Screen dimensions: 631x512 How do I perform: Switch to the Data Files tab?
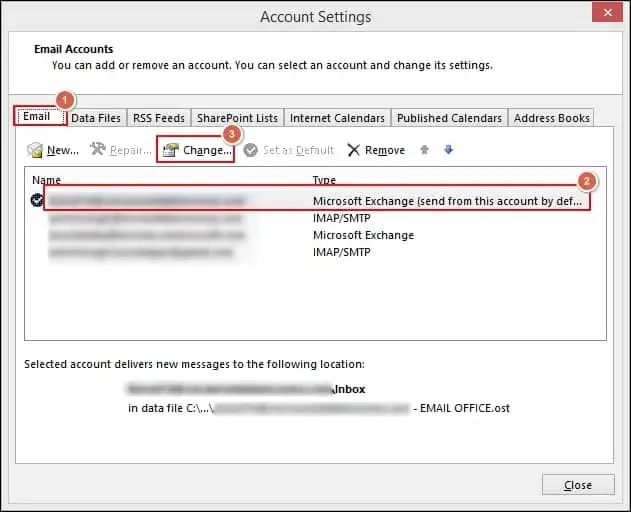(x=96, y=118)
